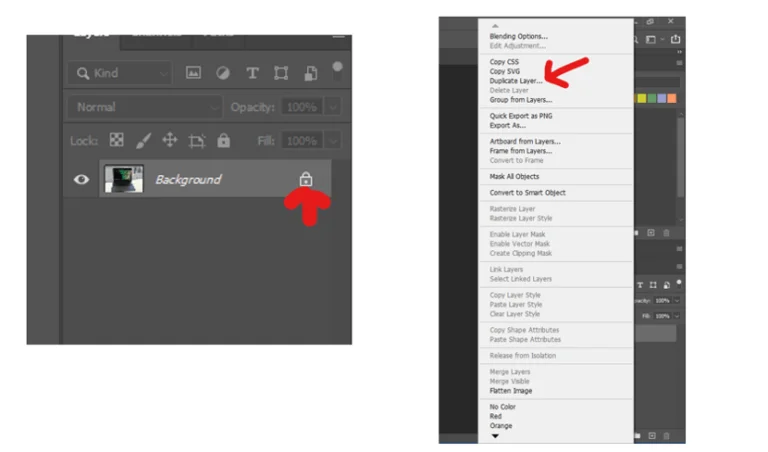
Task: Choose Flatten Image menu entry
Action: (x=511, y=391)
